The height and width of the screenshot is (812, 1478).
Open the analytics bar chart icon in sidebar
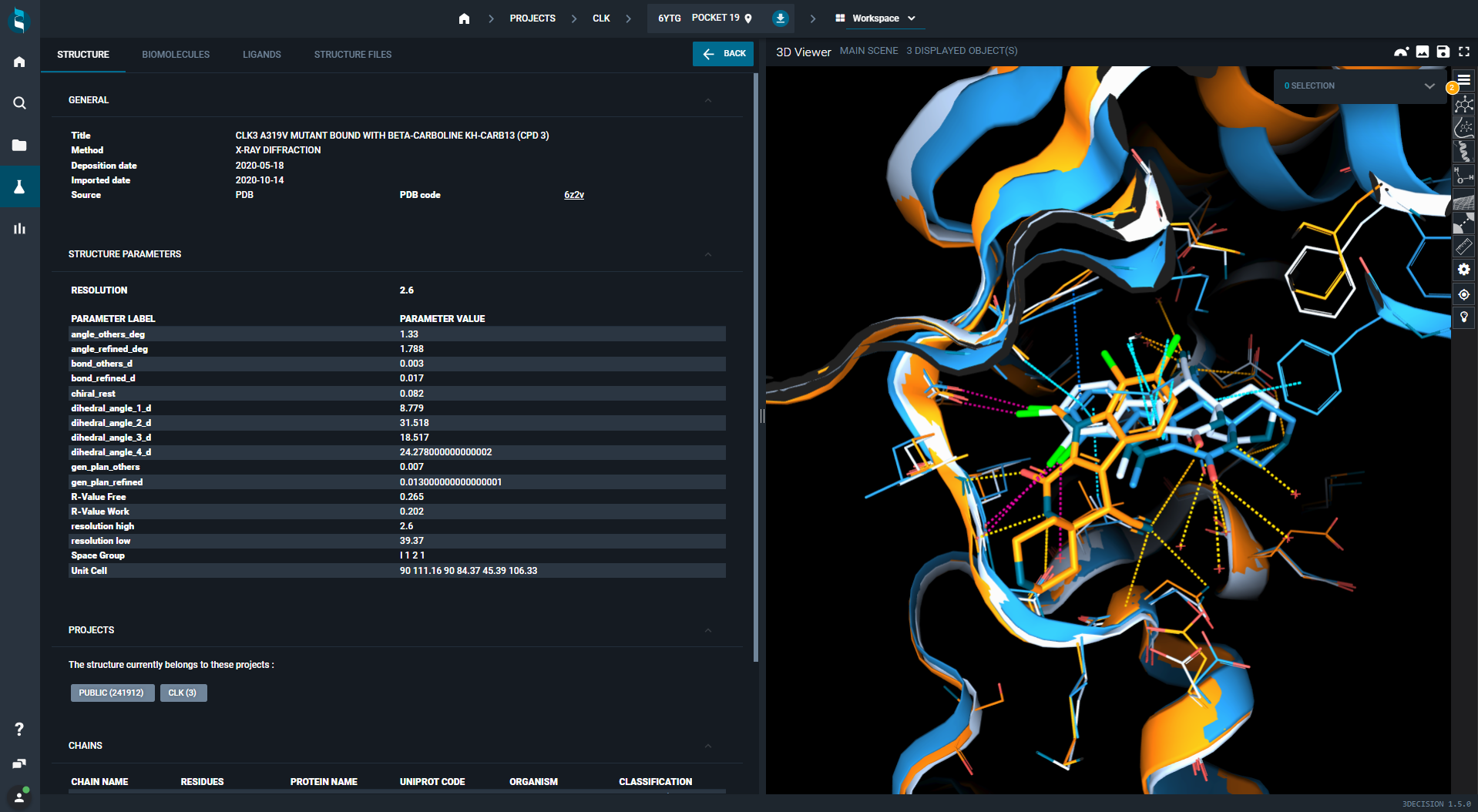[19, 228]
